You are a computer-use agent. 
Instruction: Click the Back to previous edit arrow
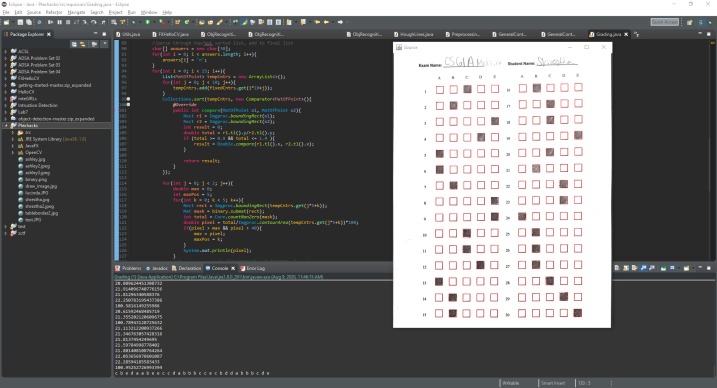coord(317,22)
